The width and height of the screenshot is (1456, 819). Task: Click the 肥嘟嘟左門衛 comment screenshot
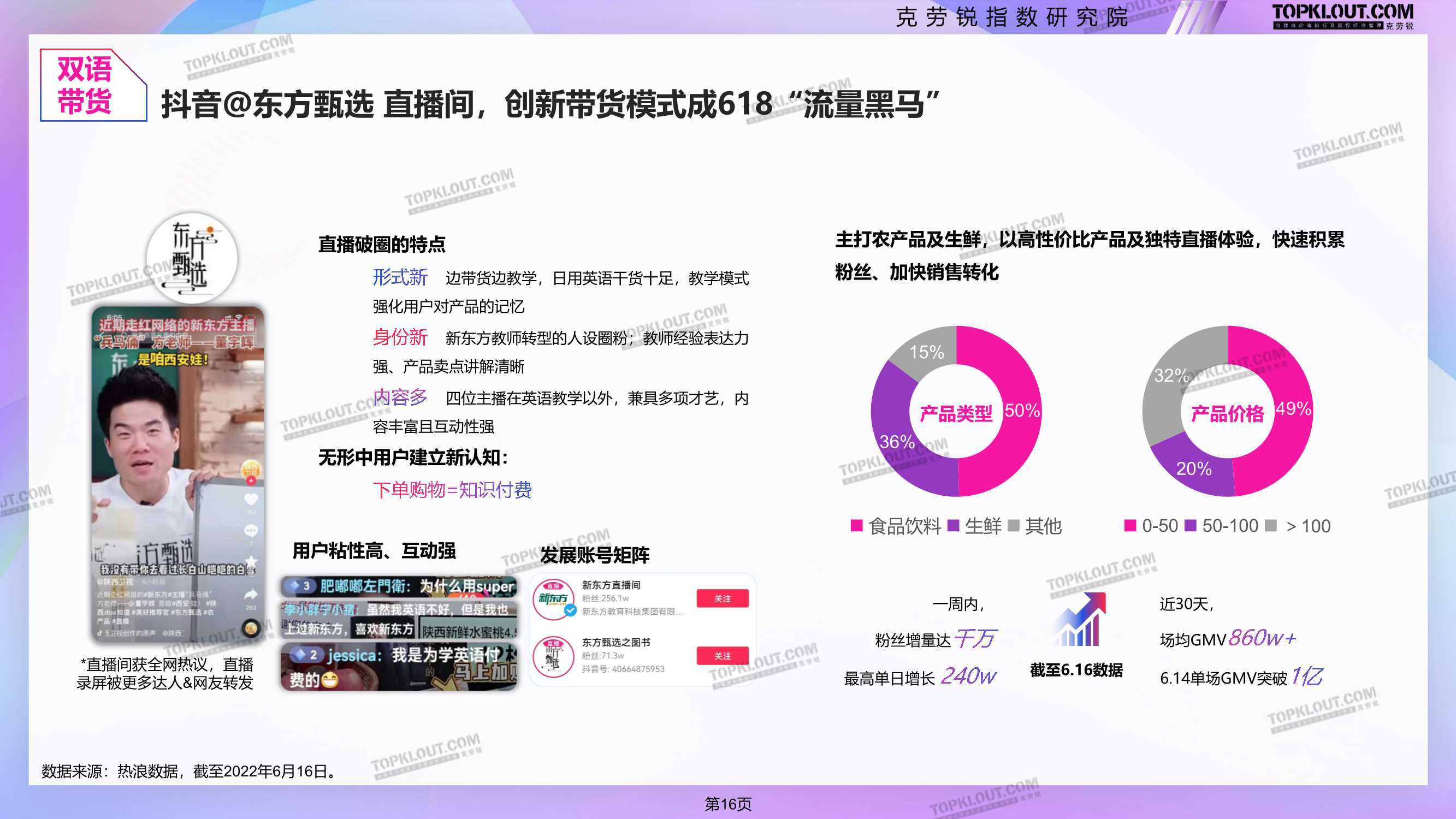click(x=399, y=587)
